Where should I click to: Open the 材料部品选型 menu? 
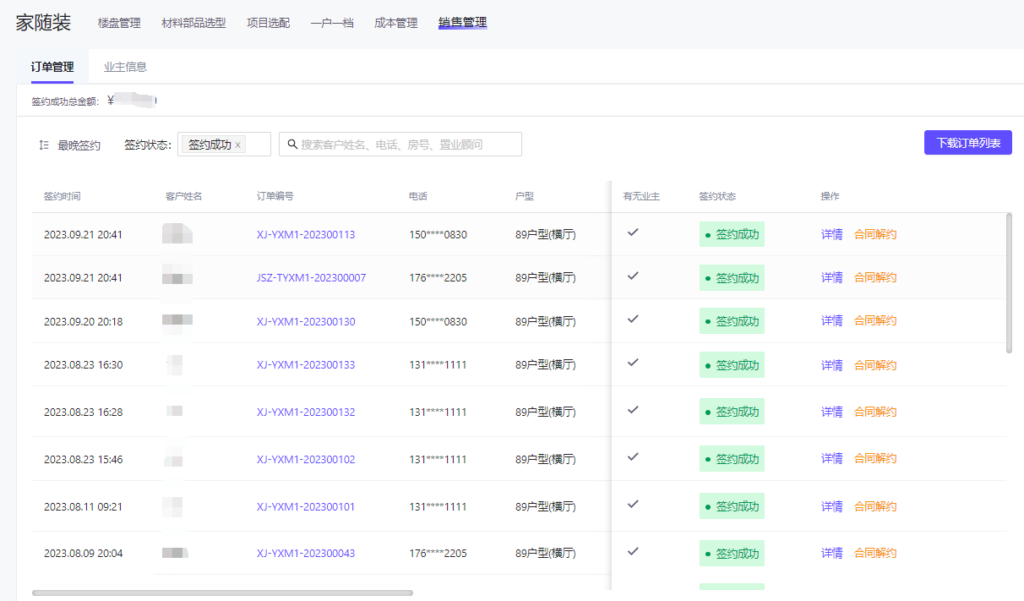[193, 23]
